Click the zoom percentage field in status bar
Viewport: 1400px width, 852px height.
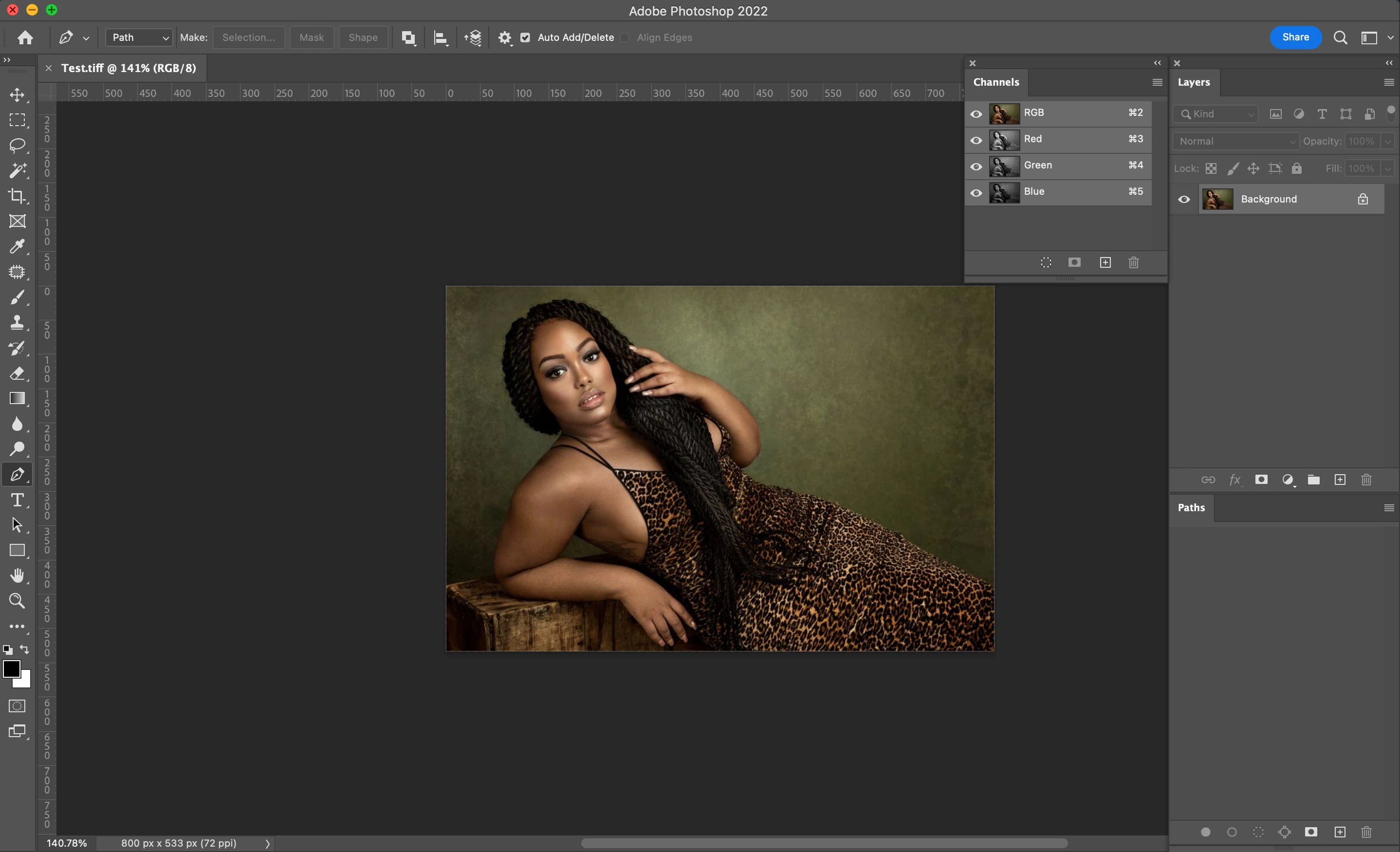pos(67,843)
